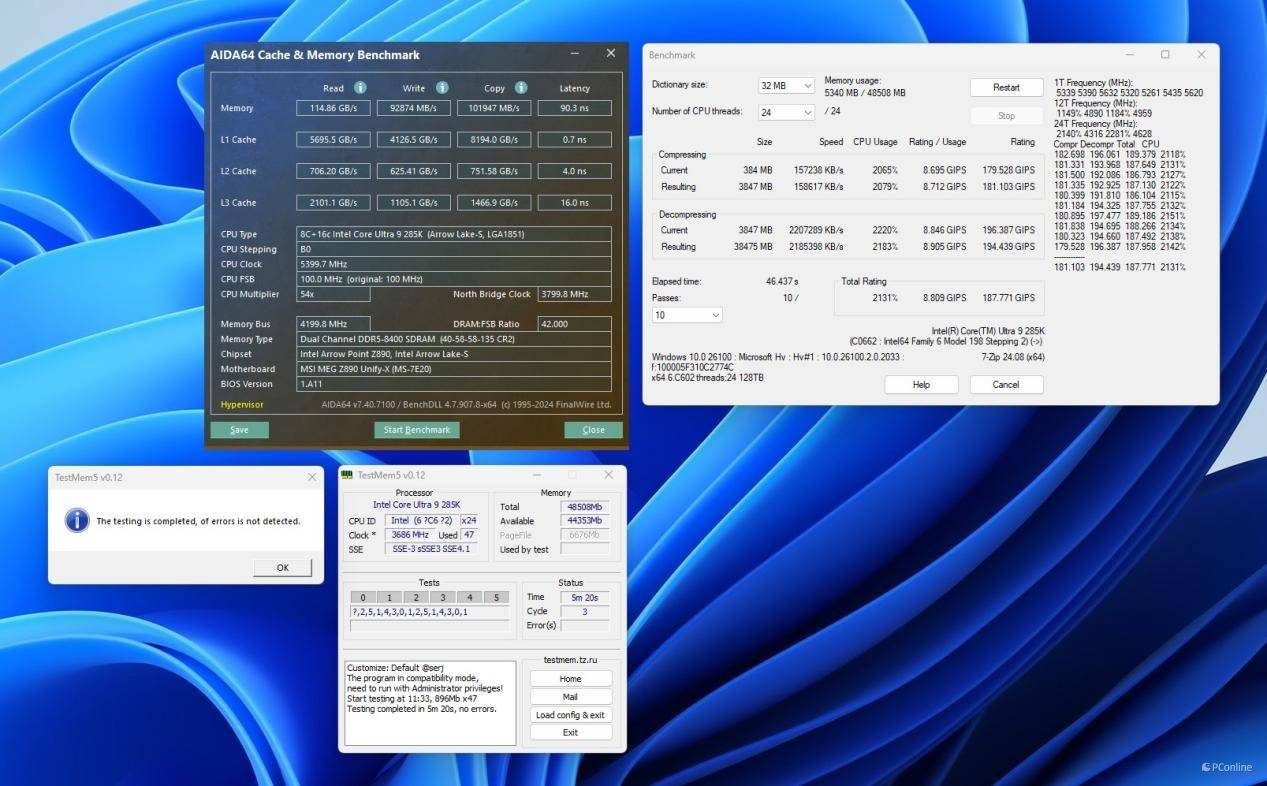Select test cell 3 in the Tests row
Viewport: 1267px width, 786px height.
(443, 598)
